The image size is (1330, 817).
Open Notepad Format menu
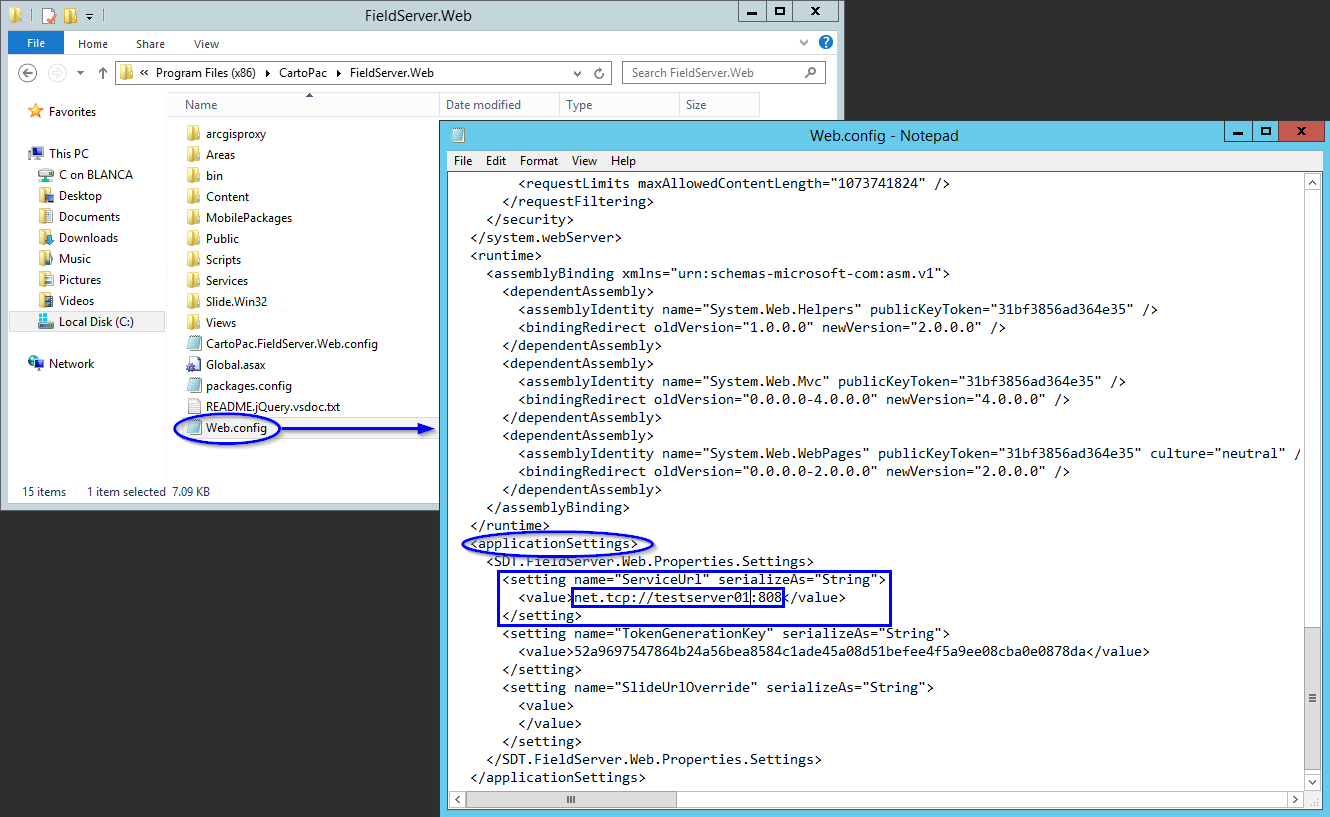[539, 161]
